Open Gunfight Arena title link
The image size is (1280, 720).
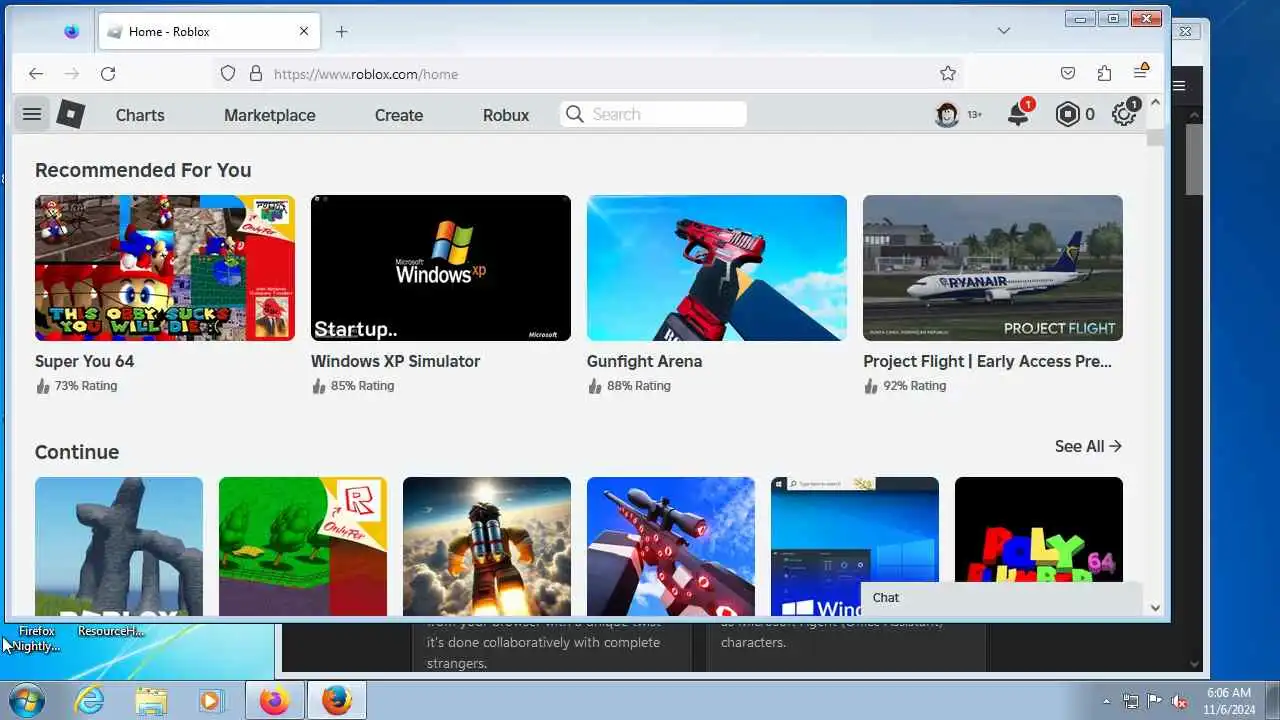pos(644,361)
